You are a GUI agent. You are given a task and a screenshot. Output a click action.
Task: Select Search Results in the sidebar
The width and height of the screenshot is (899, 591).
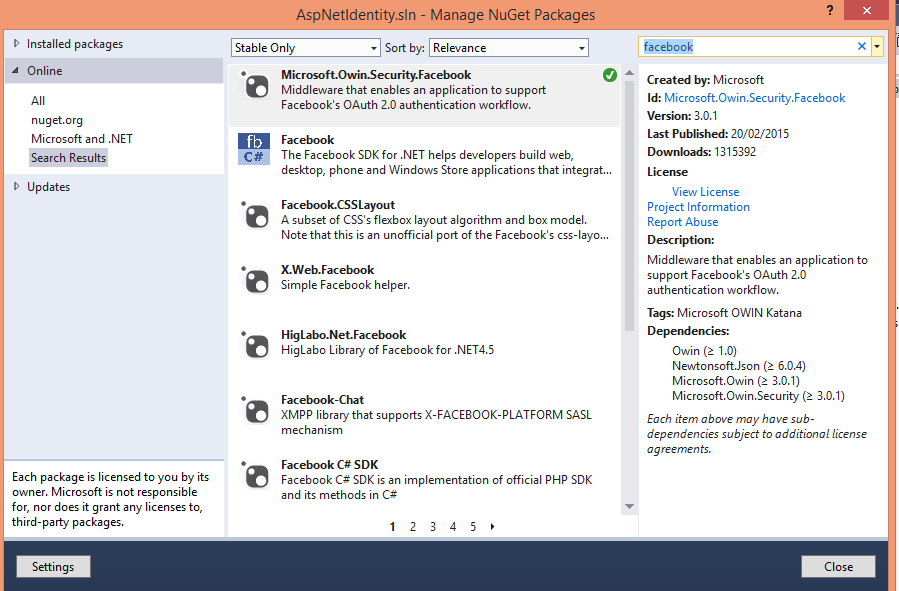click(x=68, y=158)
